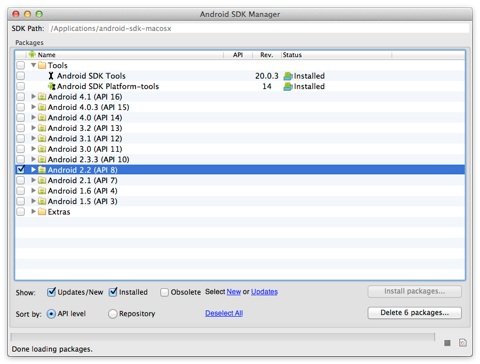Click the Status column header
This screenshot has width=480, height=364.
pyautogui.click(x=336, y=55)
